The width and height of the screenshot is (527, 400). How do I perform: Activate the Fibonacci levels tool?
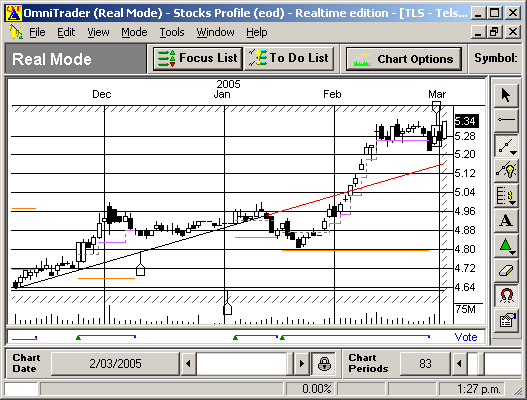click(504, 195)
